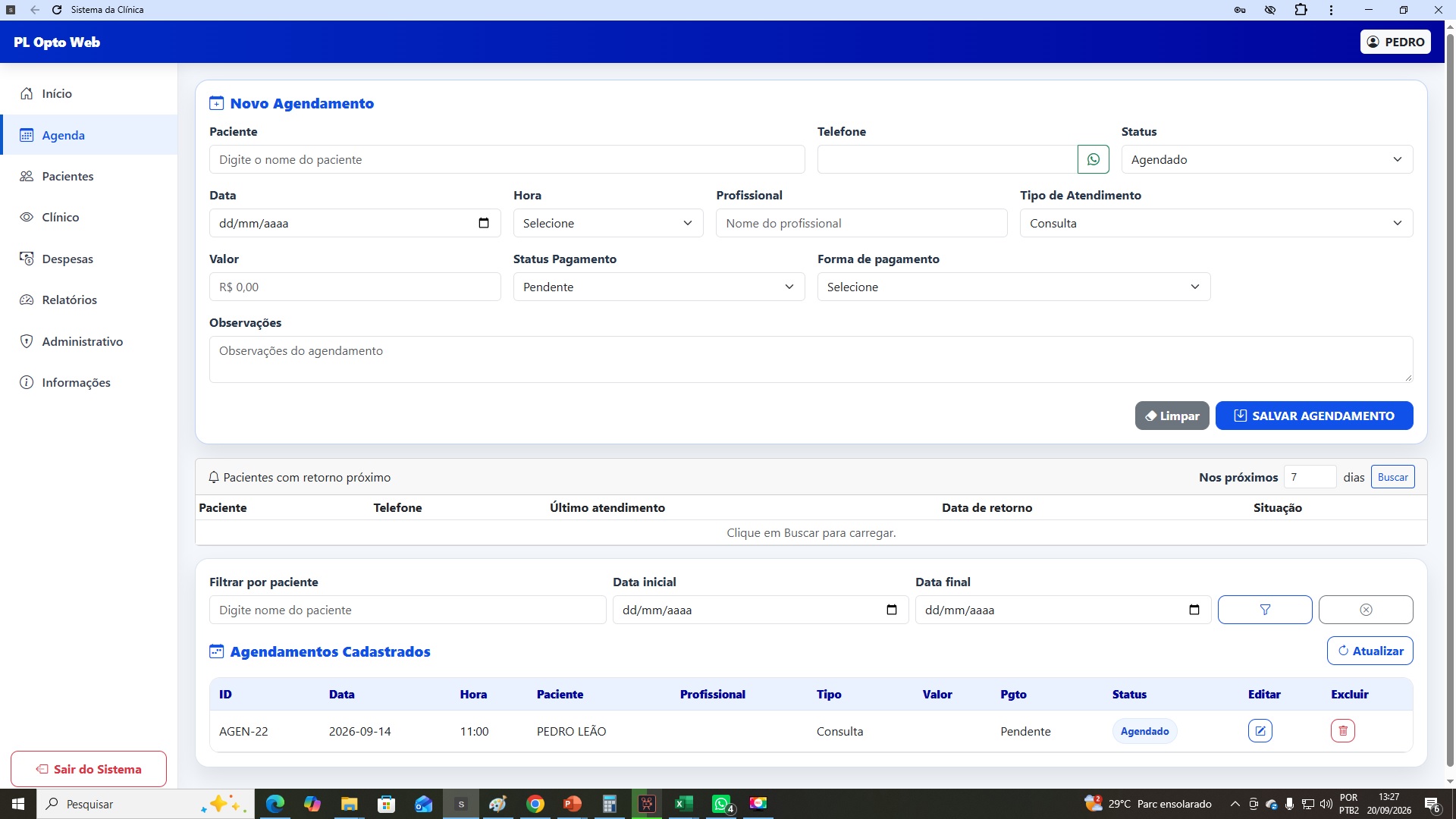Open the browser three-dot menu
Screen dimensions: 1456x819
[x=1331, y=10]
